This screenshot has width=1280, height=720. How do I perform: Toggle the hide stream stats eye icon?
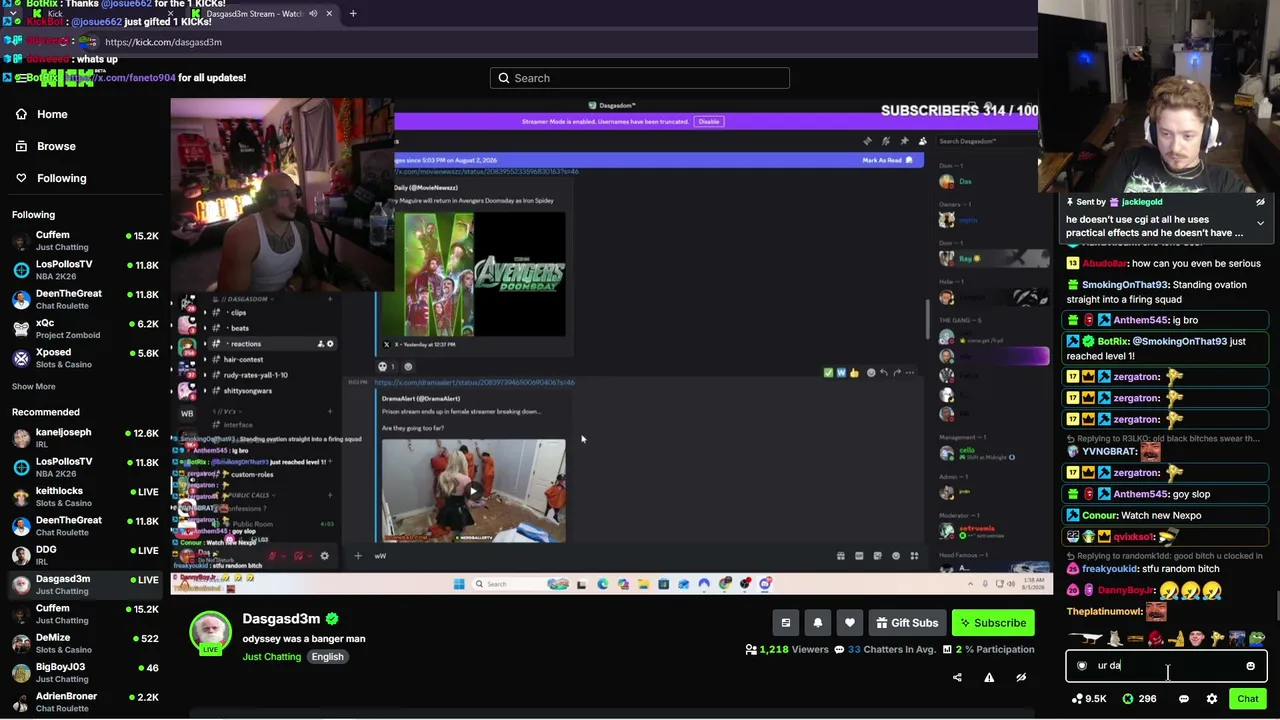coord(1021,677)
